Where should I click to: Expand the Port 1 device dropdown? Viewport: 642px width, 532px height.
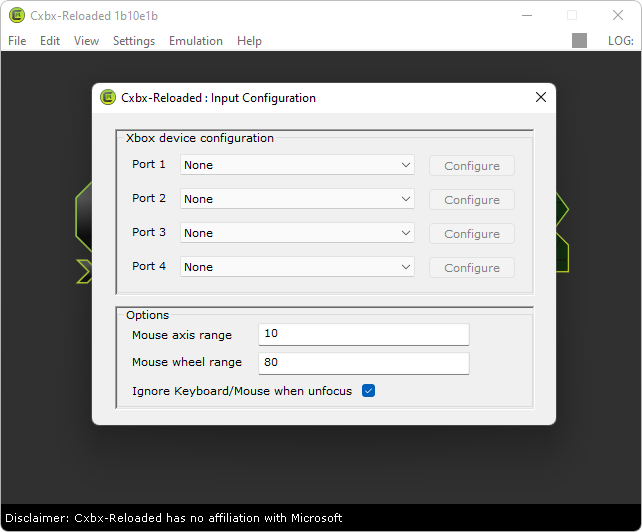click(297, 165)
